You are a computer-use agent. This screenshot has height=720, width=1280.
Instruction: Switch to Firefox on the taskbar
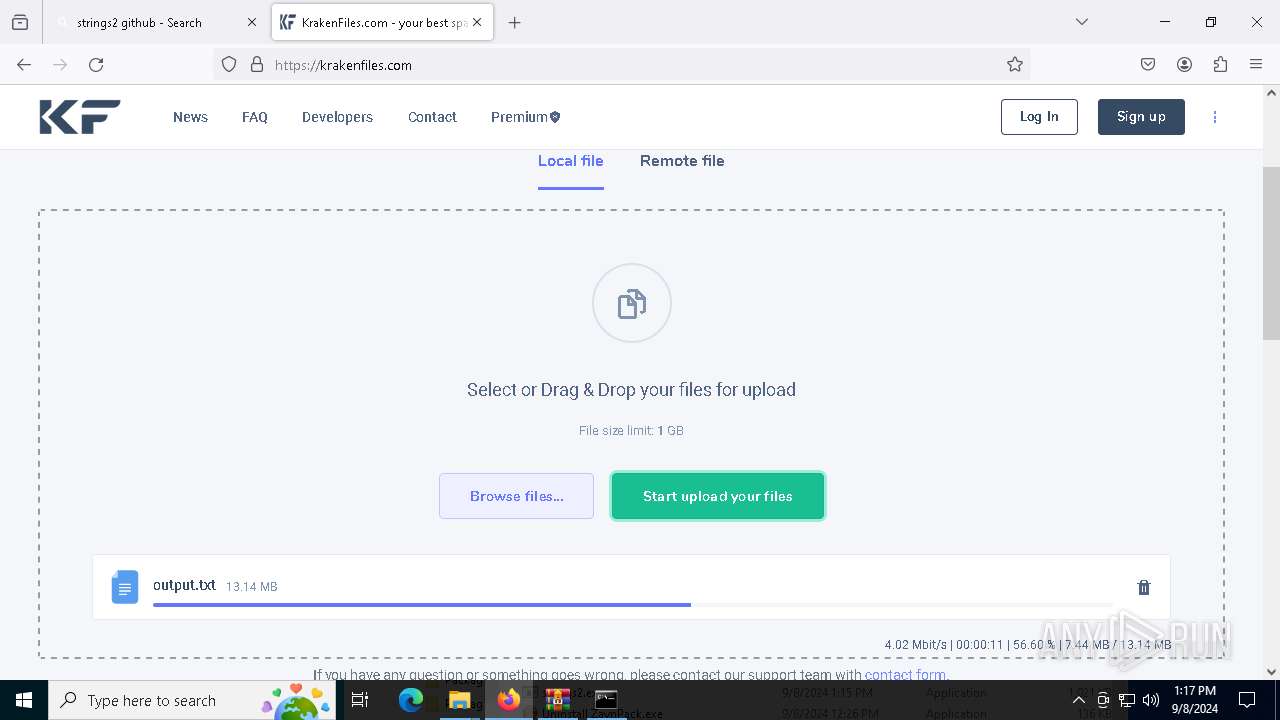(x=509, y=700)
